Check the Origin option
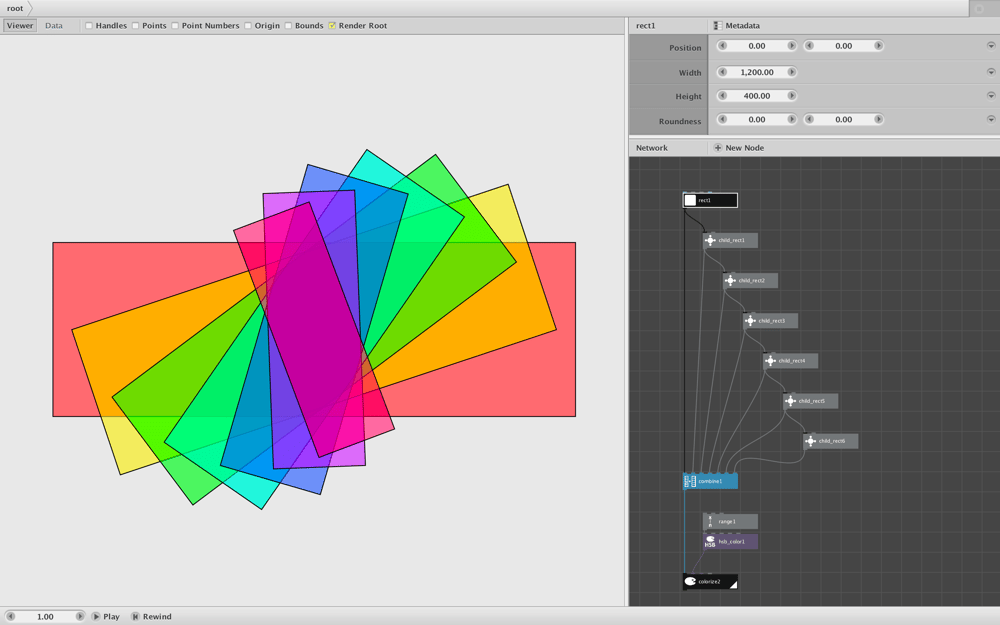 tap(248, 26)
